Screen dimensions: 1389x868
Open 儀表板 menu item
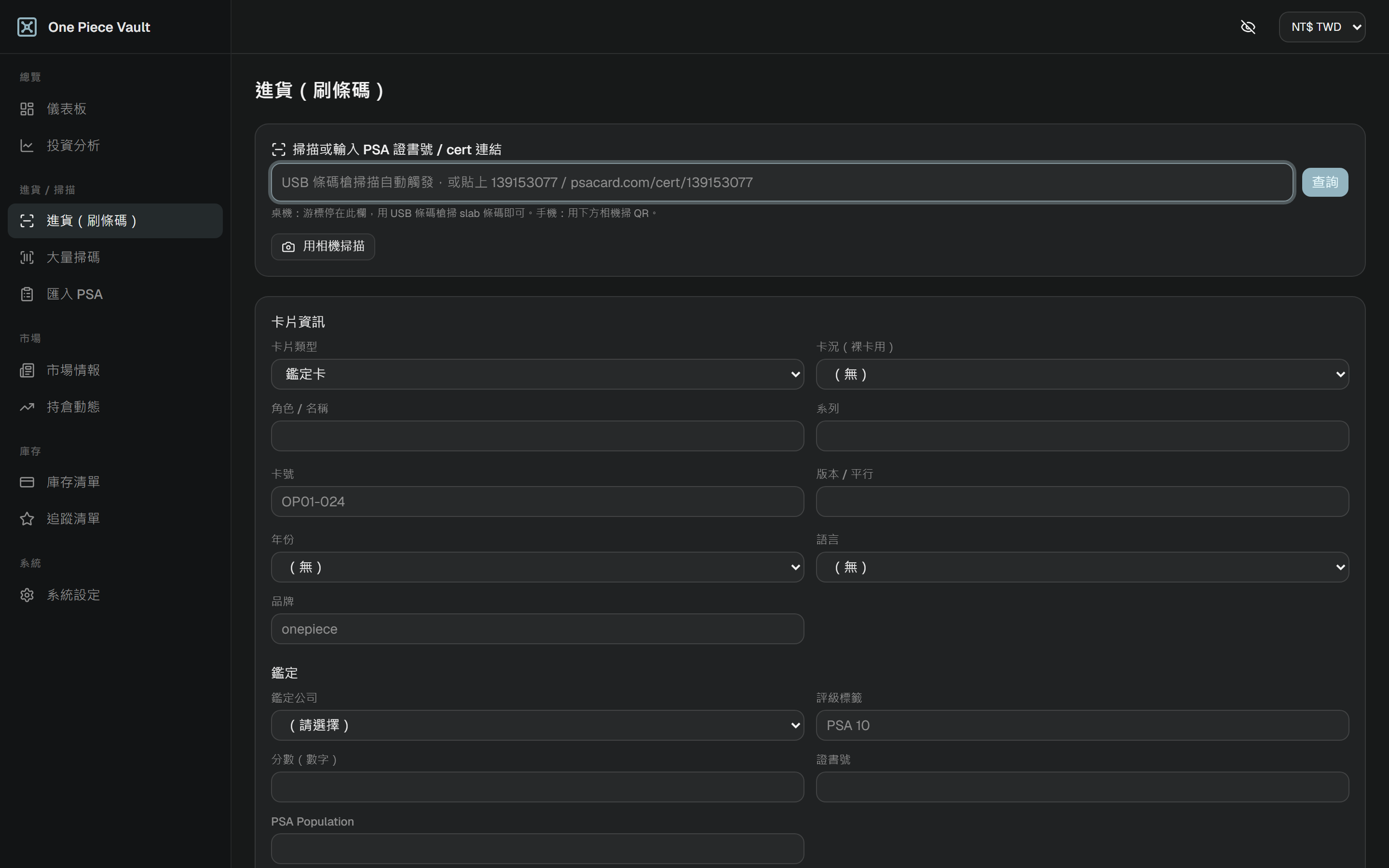(x=115, y=109)
